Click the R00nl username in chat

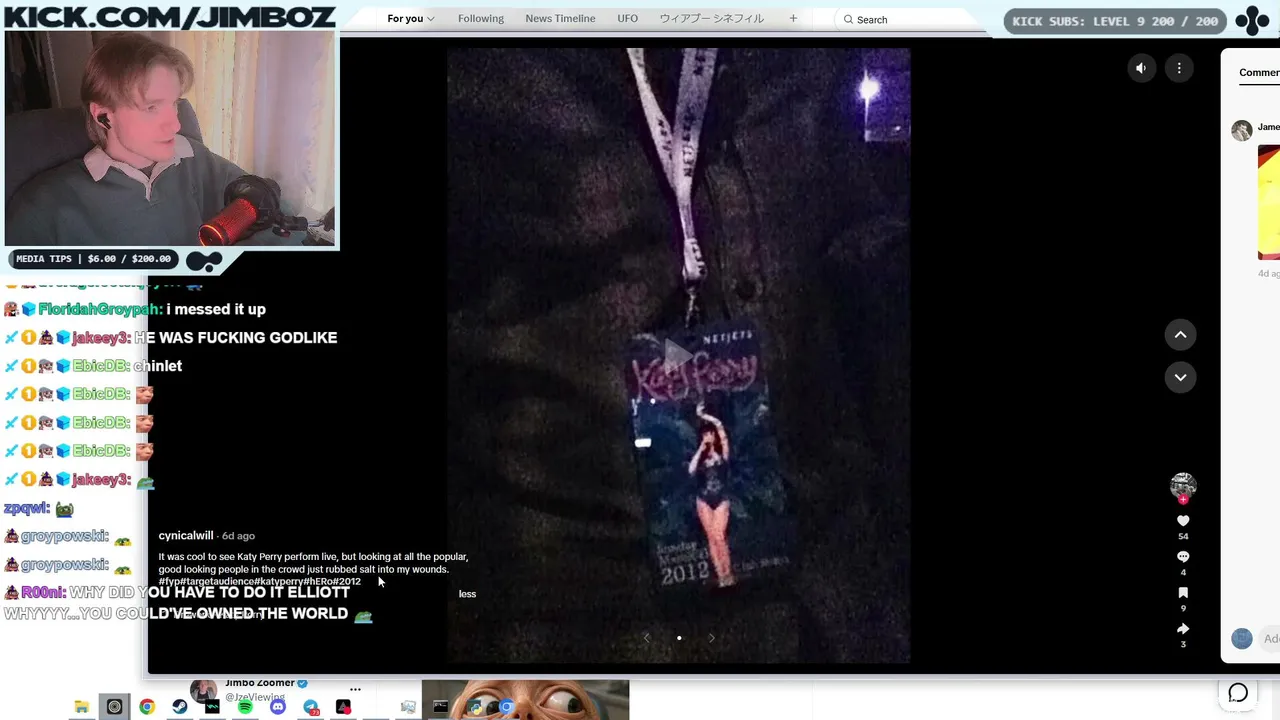tap(43, 592)
